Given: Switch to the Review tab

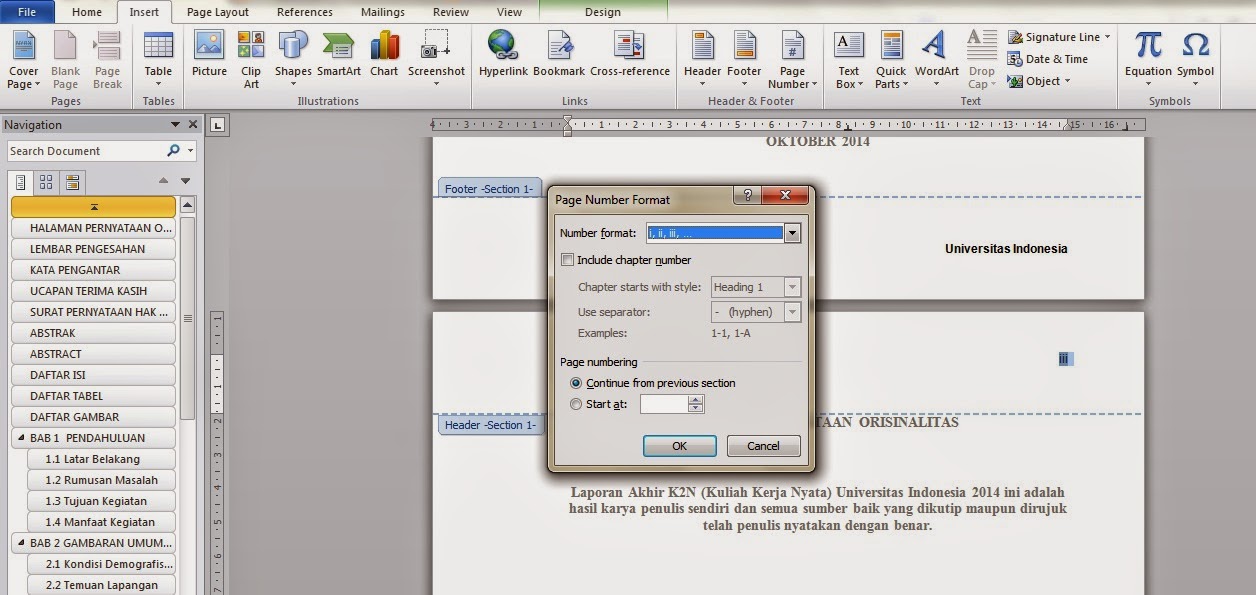Looking at the screenshot, I should pyautogui.click(x=451, y=12).
